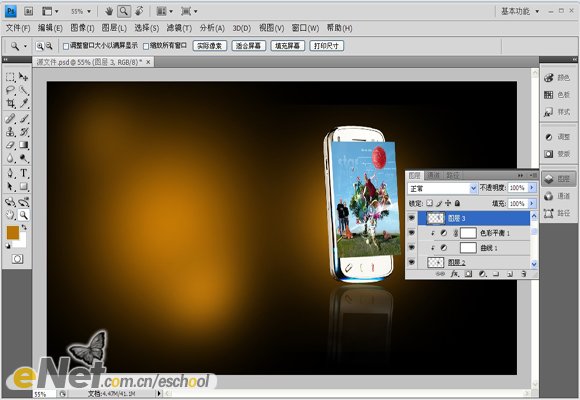Select the Zoom tool in toolbox
The height and width of the screenshot is (400, 580).
click(24, 215)
